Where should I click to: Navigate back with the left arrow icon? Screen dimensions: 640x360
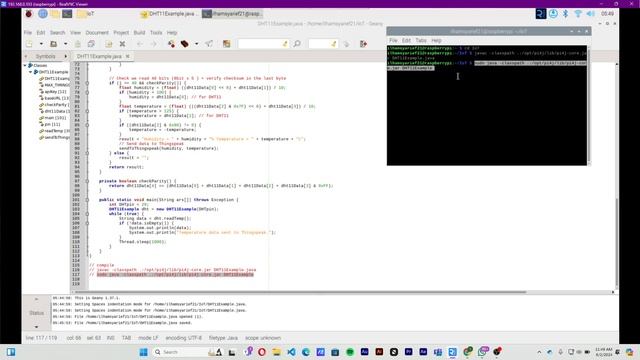pos(140,44)
